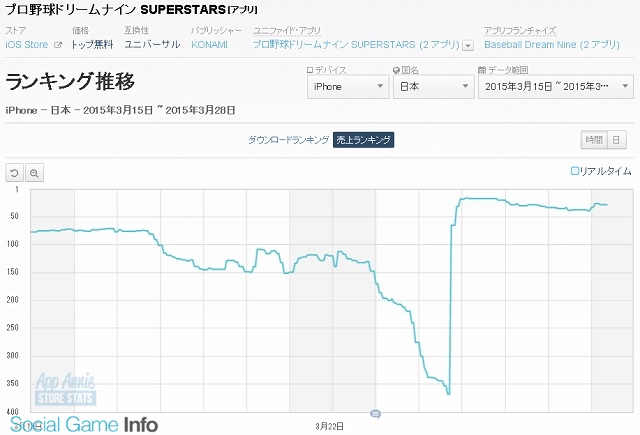The height and width of the screenshot is (435, 640).
Task: Open the Baseball Dream Nine franchise link
Action: coord(552,45)
